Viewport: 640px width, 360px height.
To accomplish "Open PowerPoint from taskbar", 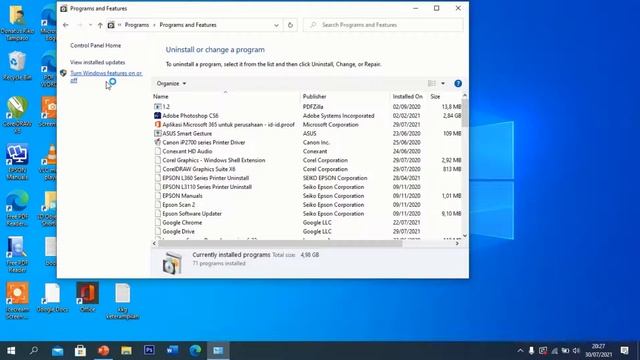I will [103, 350].
